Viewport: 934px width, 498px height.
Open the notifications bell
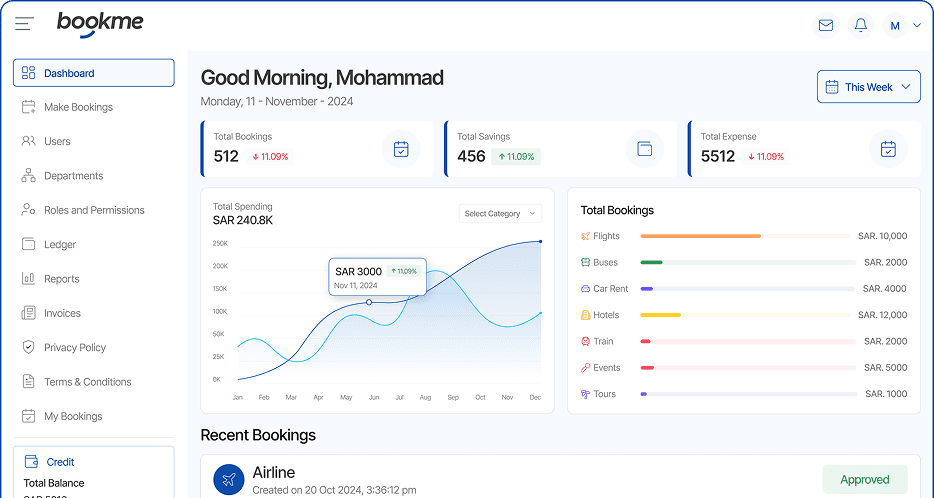click(x=860, y=25)
